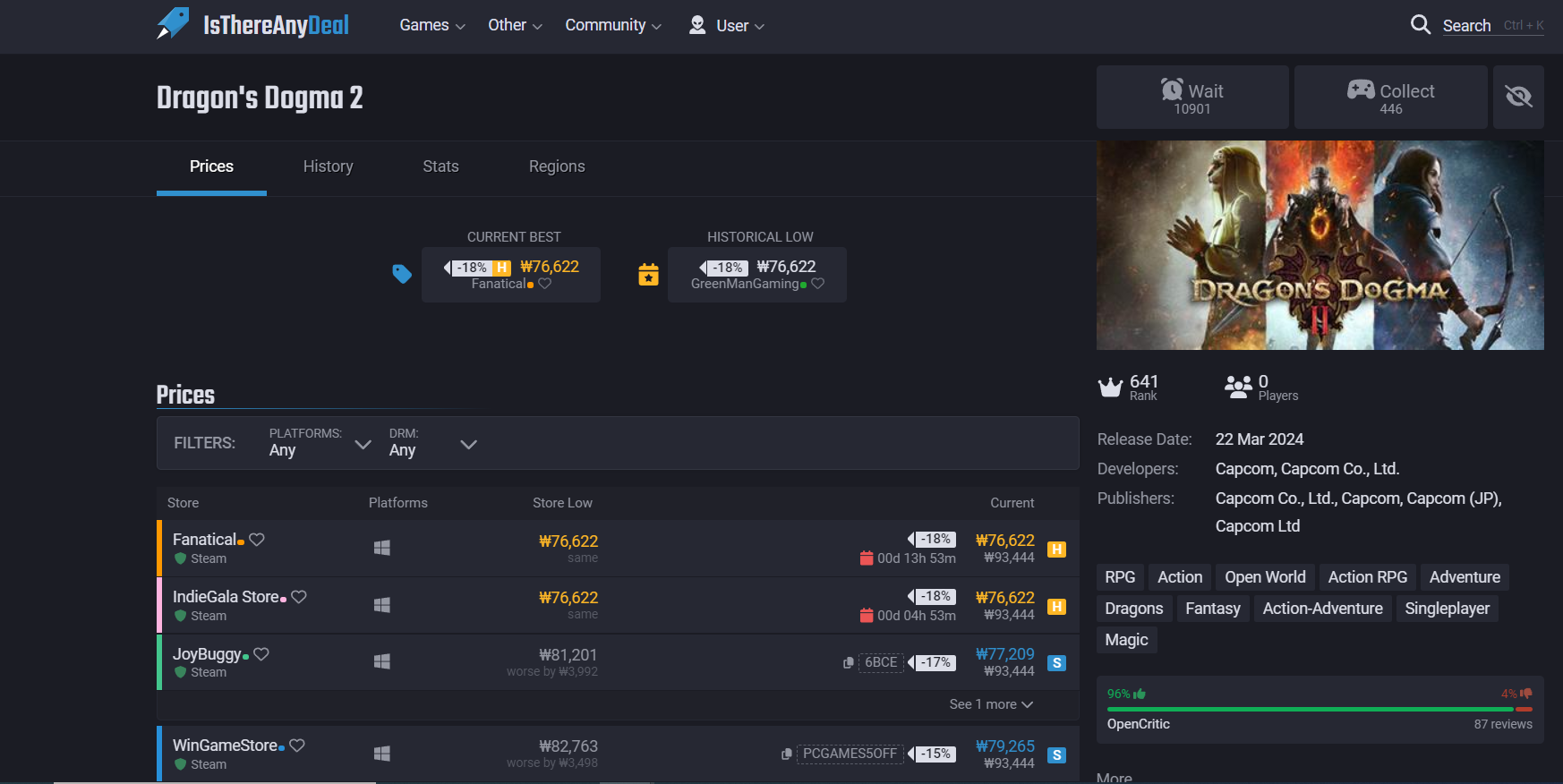
Task: Toggle heart next to WinGameStore
Action: (x=297, y=746)
